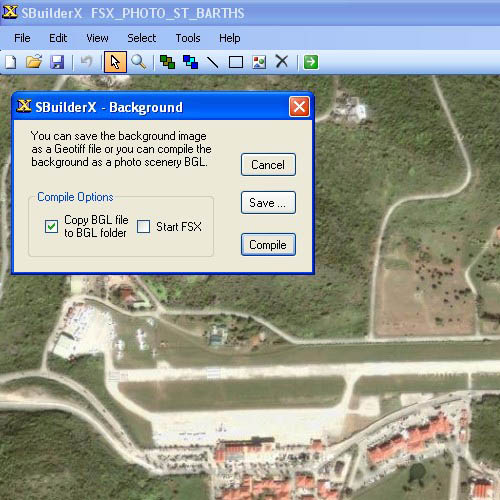Click the green arrow compile icon
The width and height of the screenshot is (500, 500).
[x=311, y=62]
